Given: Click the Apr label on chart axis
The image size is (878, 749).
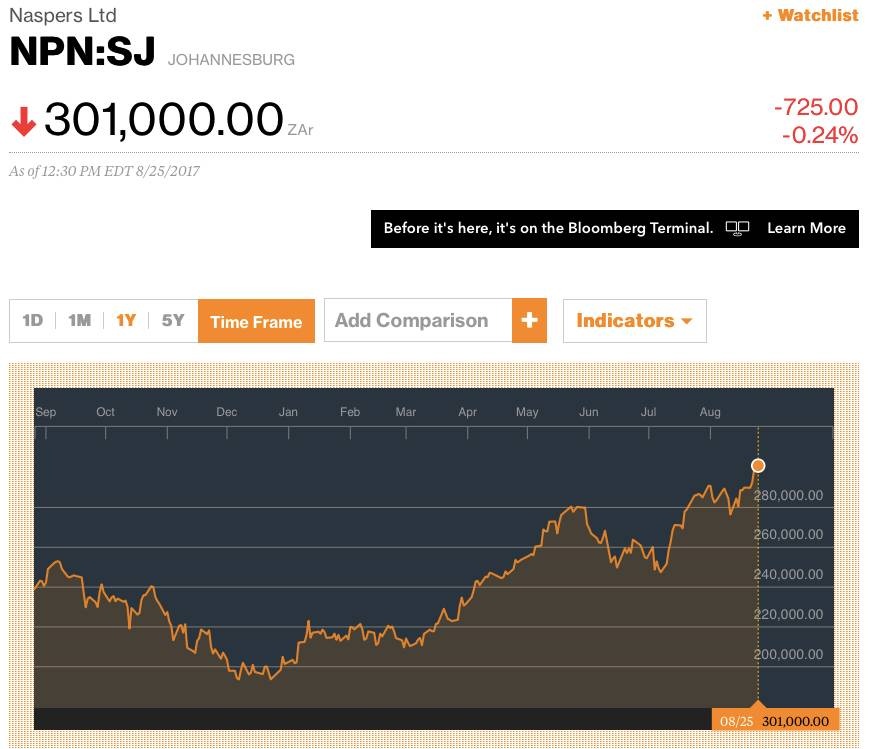Looking at the screenshot, I should pyautogui.click(x=468, y=412).
